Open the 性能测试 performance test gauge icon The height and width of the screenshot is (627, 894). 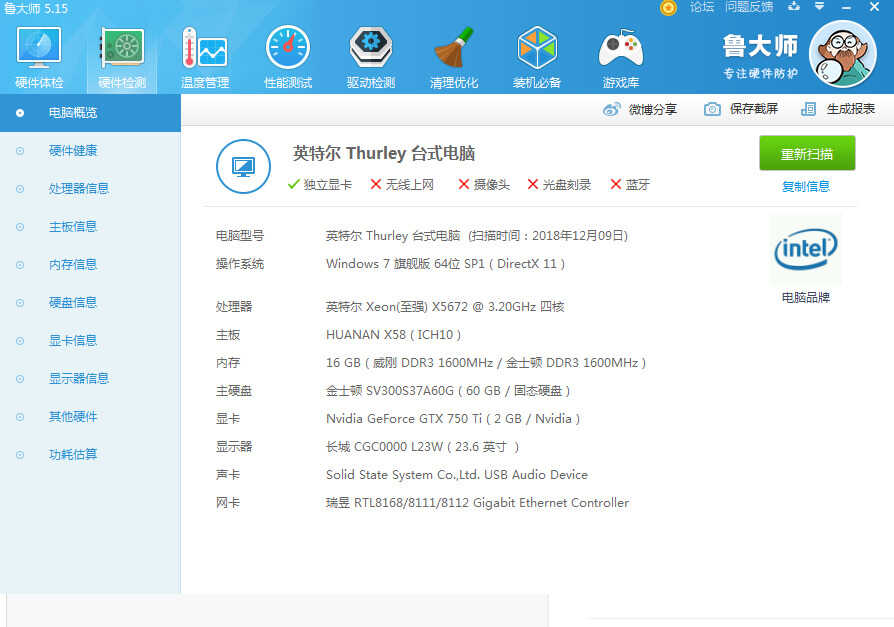coord(287,57)
